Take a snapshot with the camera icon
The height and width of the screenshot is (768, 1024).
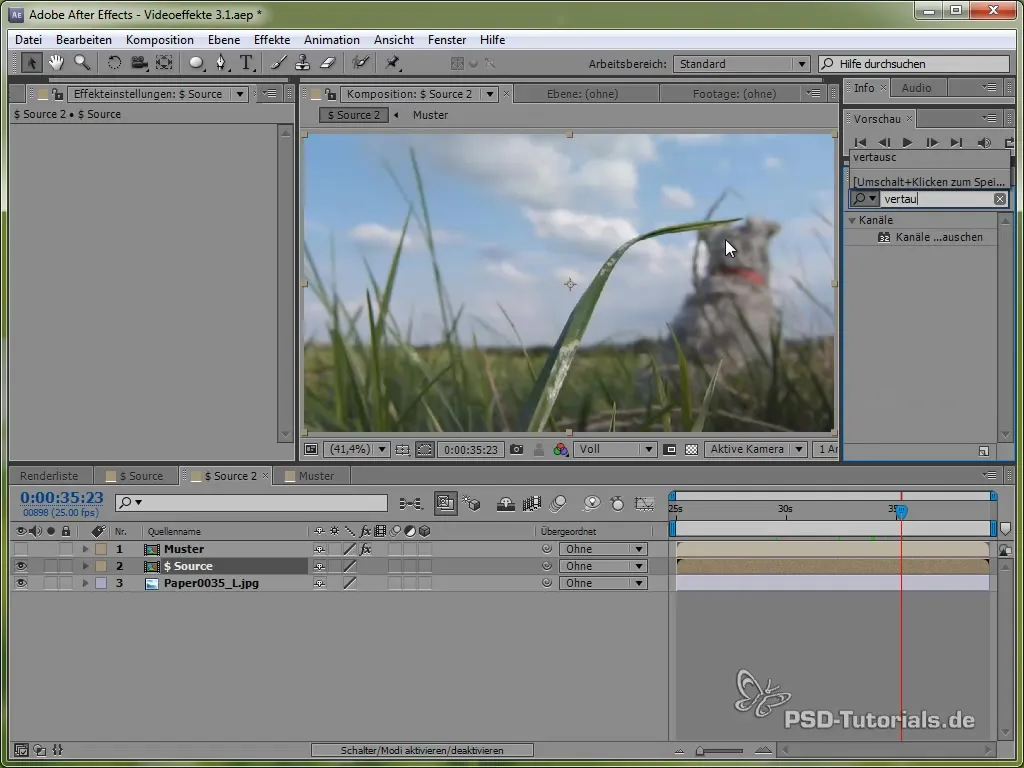tap(517, 449)
